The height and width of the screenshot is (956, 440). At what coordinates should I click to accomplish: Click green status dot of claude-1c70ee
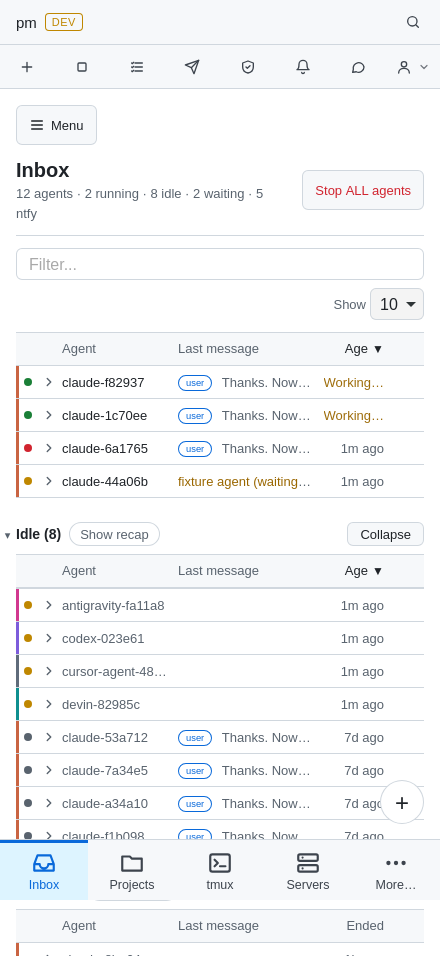pos(28,415)
